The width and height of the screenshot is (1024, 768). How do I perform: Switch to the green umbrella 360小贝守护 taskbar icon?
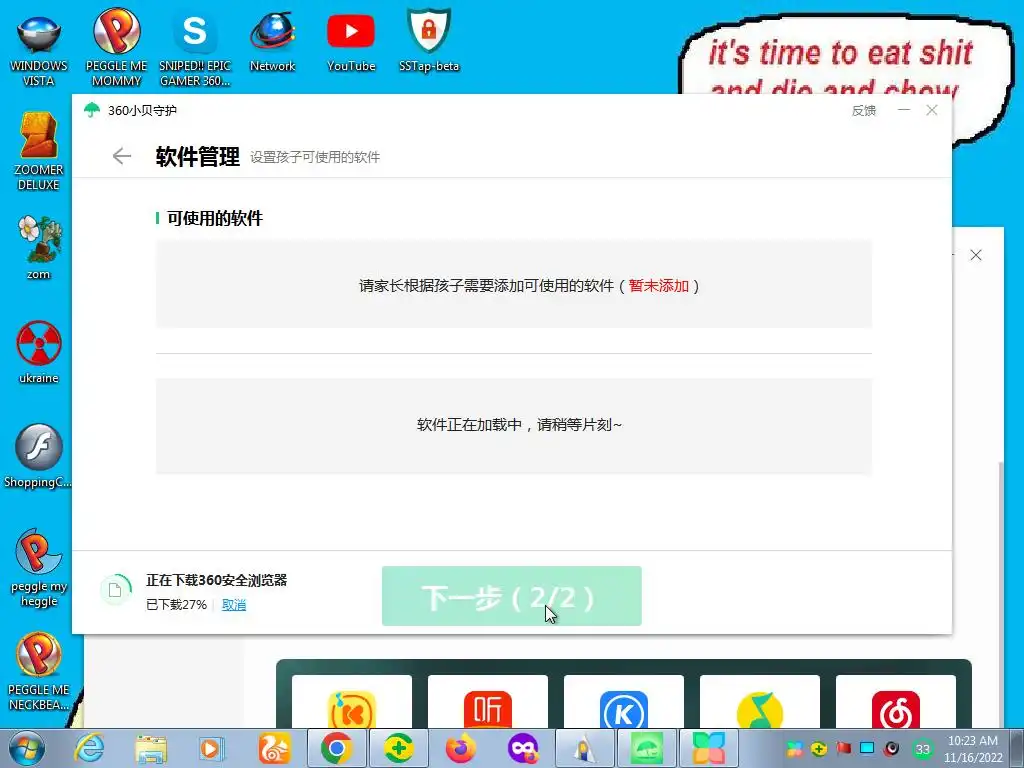[647, 748]
